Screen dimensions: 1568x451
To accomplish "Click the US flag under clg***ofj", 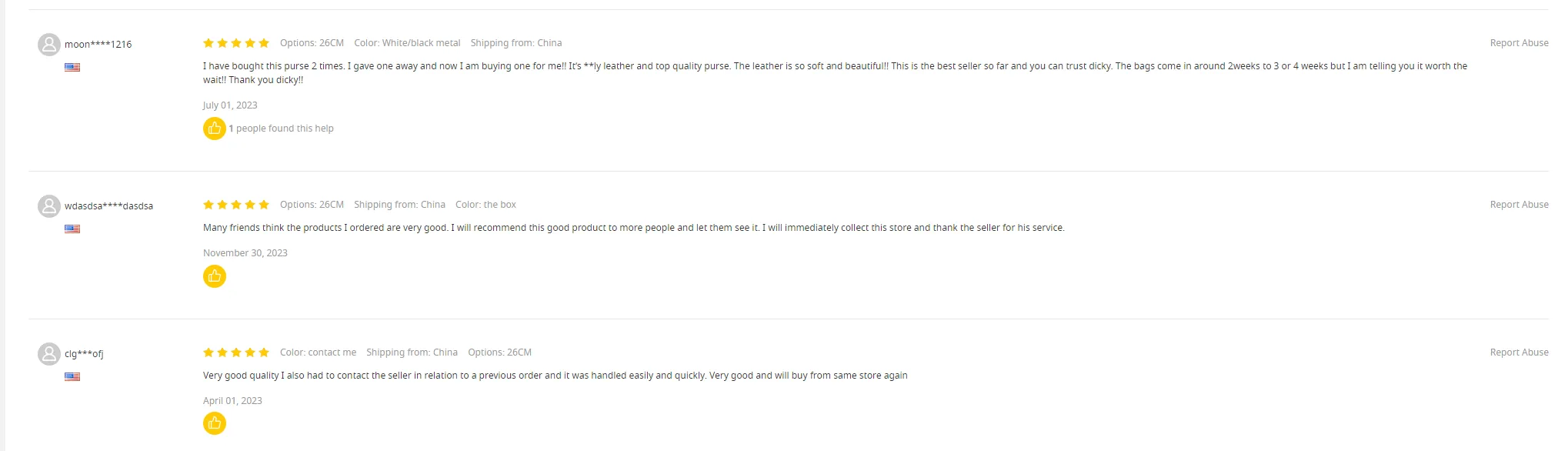I will (x=72, y=377).
